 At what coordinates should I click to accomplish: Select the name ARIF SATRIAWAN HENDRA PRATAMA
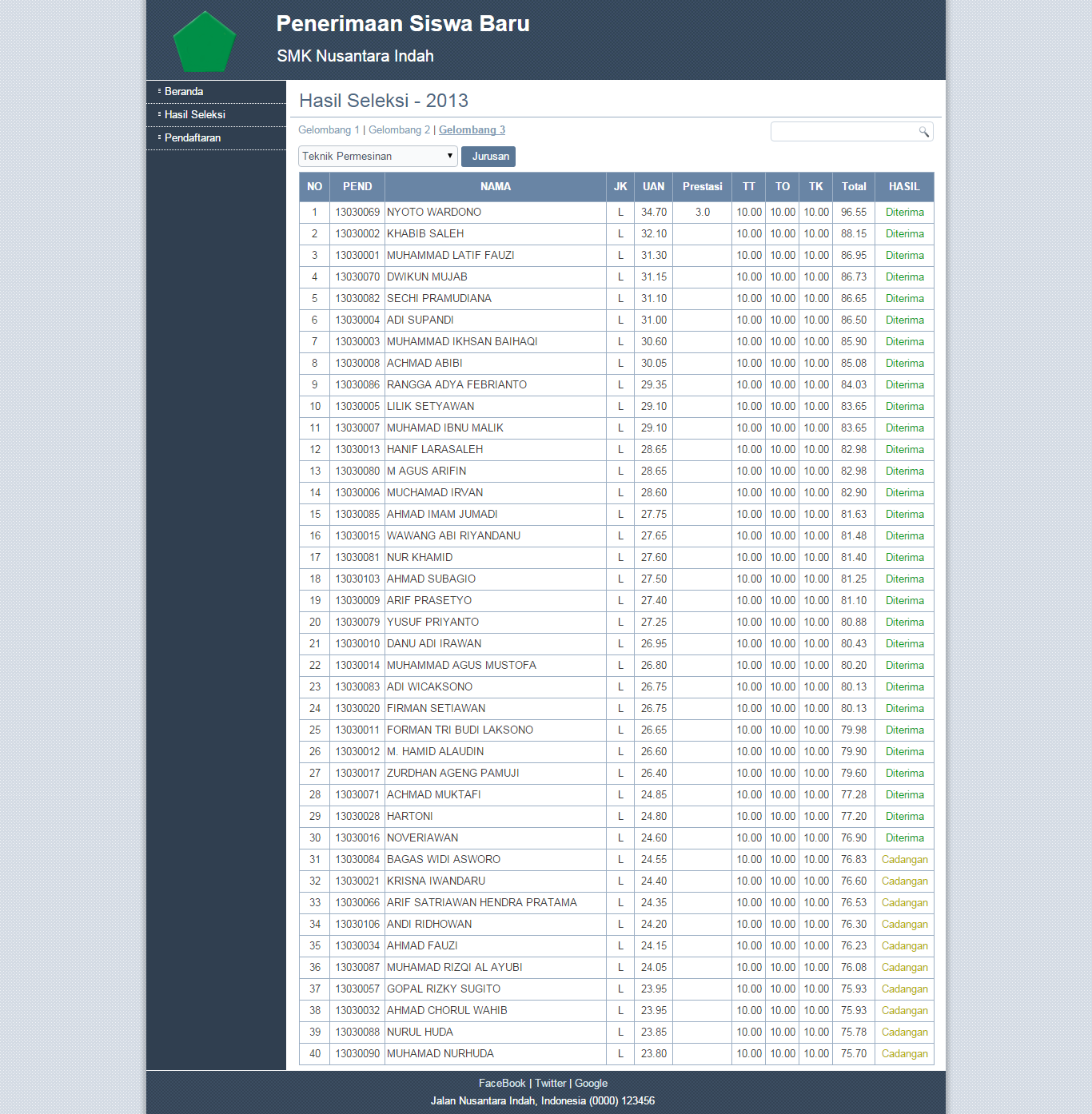(x=482, y=902)
